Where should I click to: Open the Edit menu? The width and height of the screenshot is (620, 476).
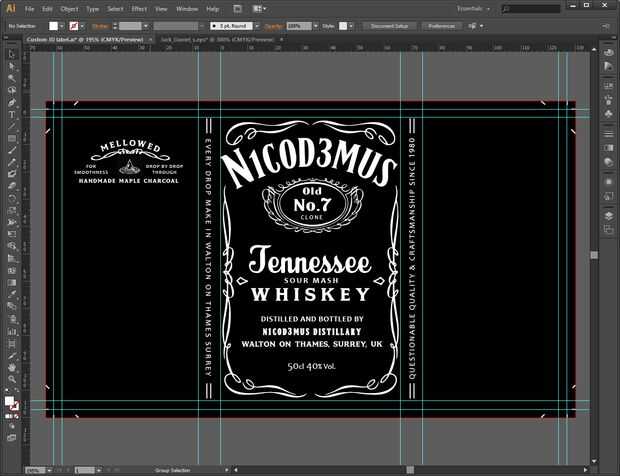tap(47, 9)
